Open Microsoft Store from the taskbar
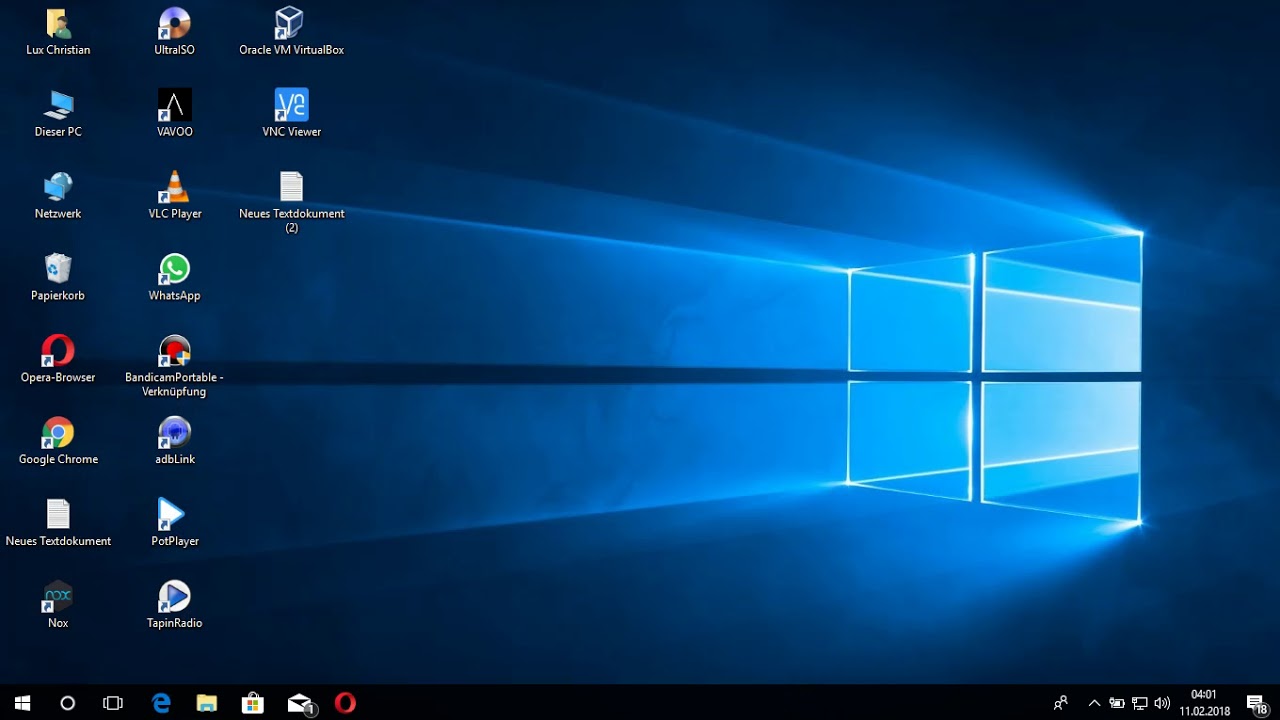1280x720 pixels. click(x=253, y=703)
